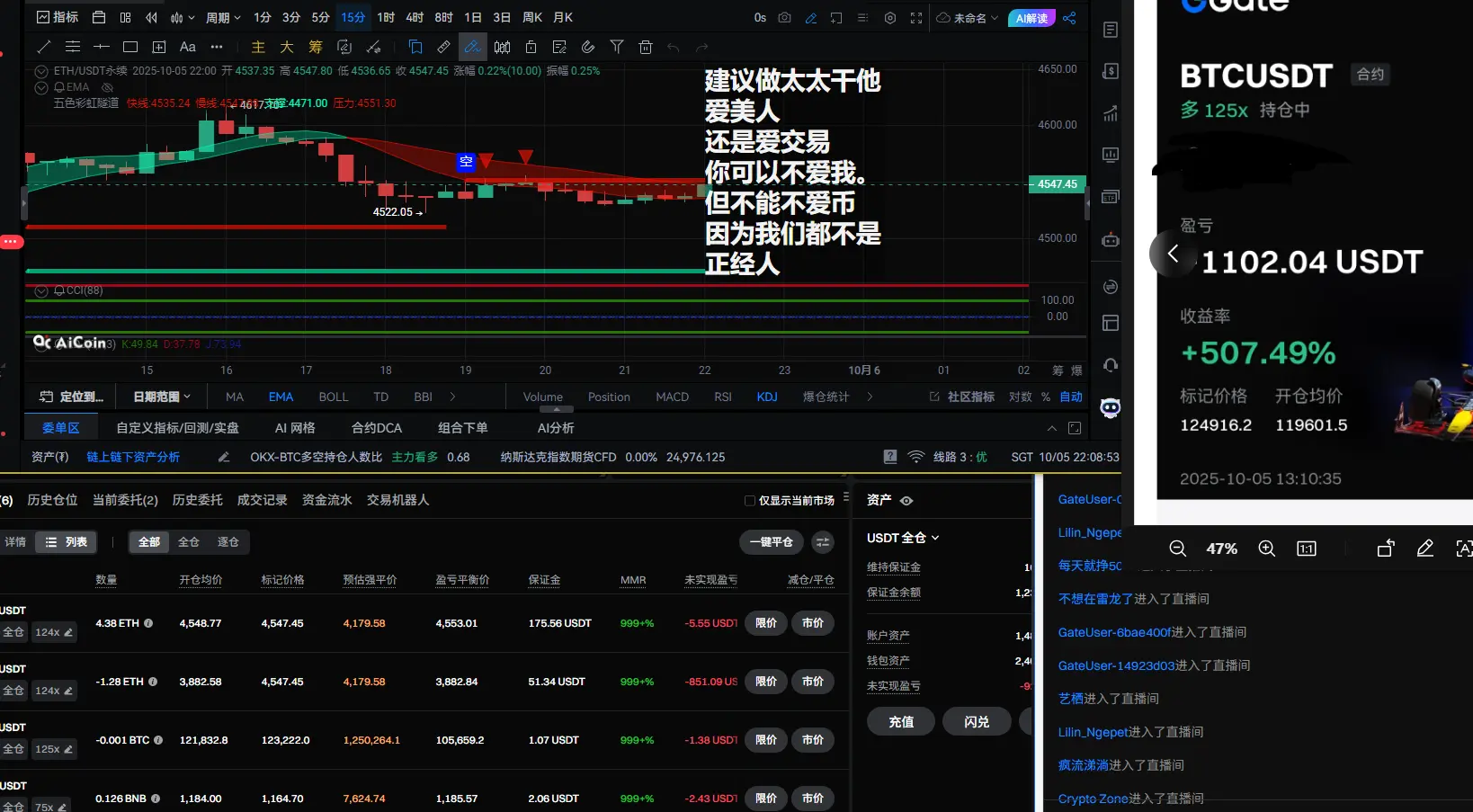Toggle 自动 auto scale

(1071, 397)
